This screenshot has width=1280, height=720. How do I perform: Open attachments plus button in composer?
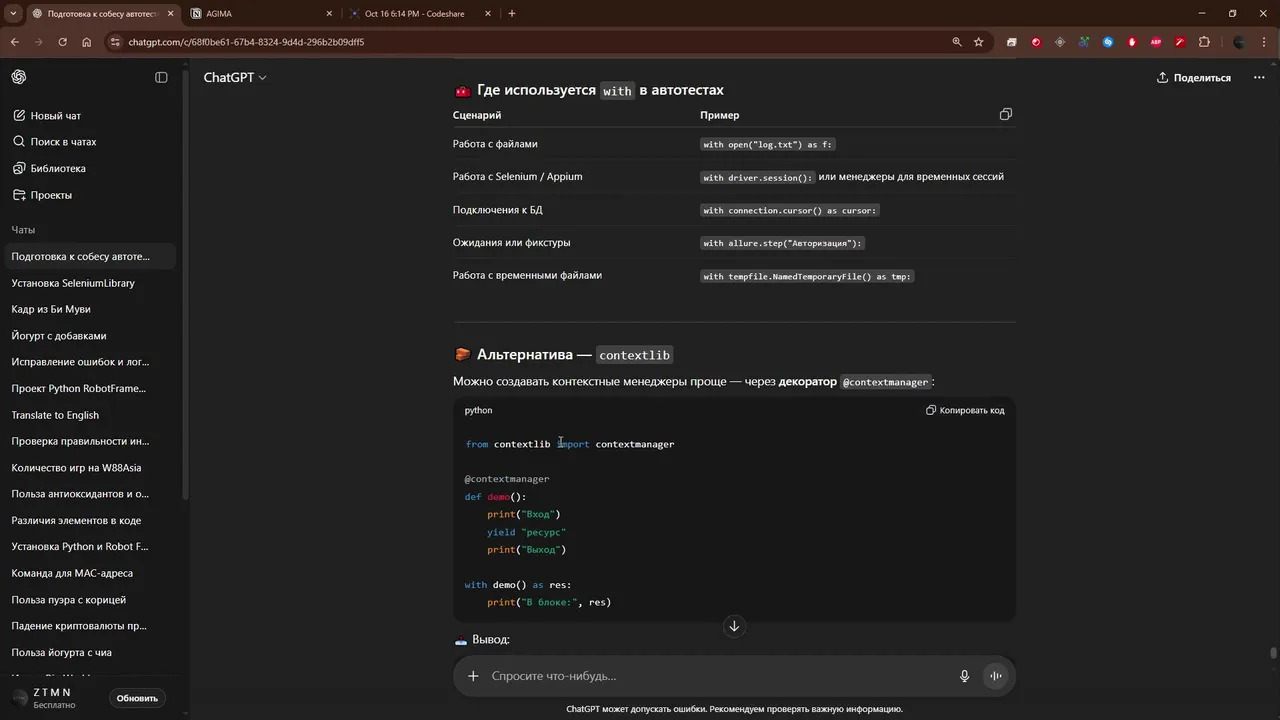coord(473,676)
